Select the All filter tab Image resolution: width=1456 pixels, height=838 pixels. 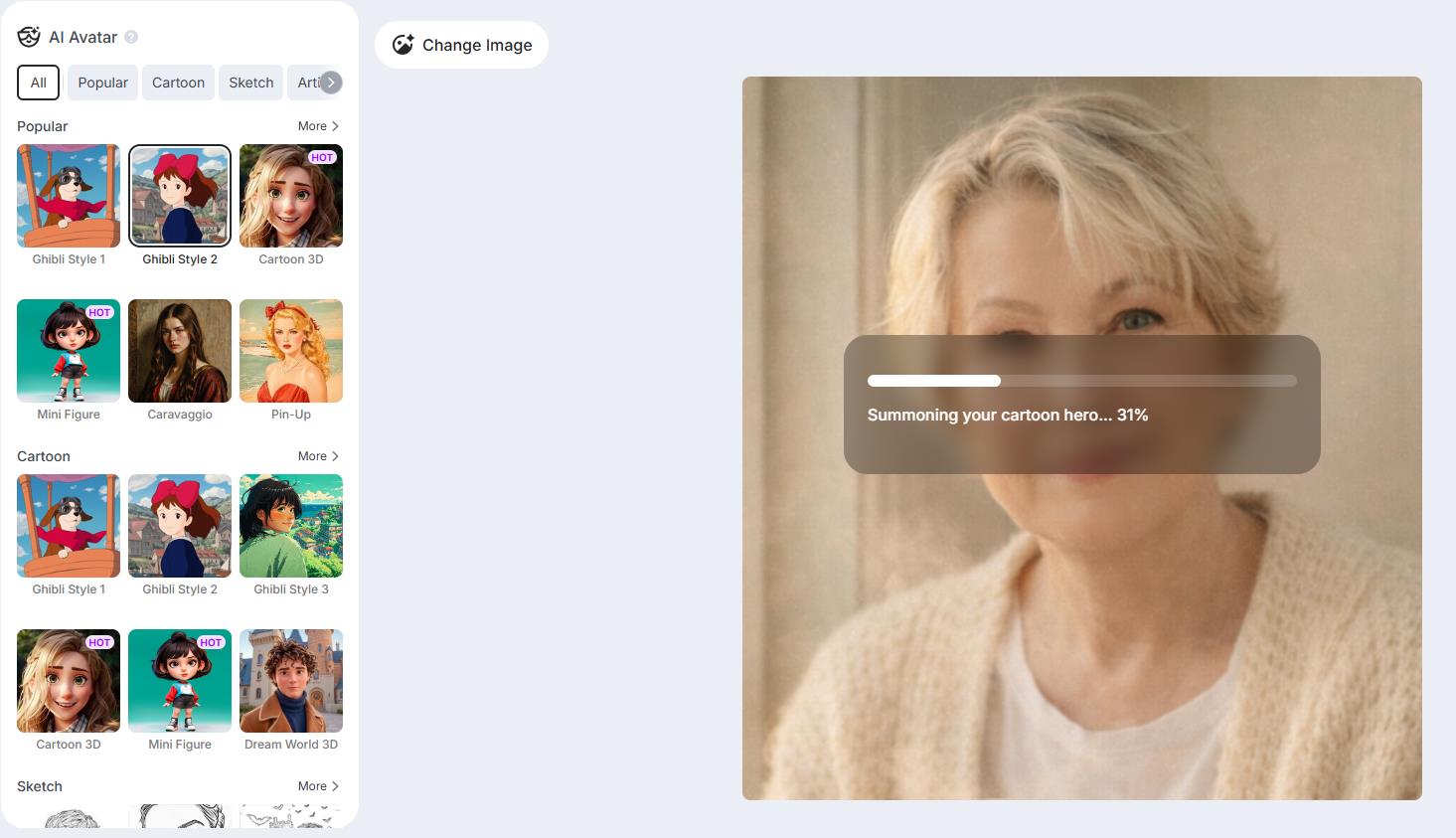click(39, 83)
